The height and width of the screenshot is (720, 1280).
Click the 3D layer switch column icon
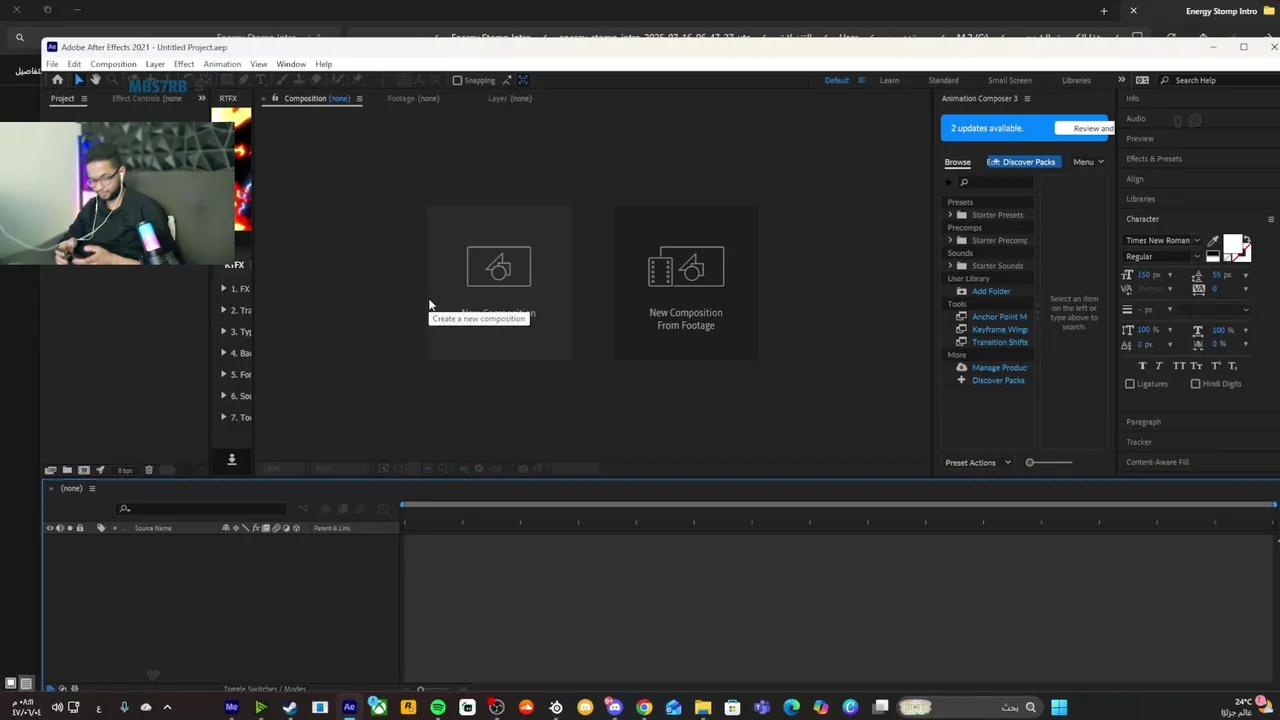[296, 528]
